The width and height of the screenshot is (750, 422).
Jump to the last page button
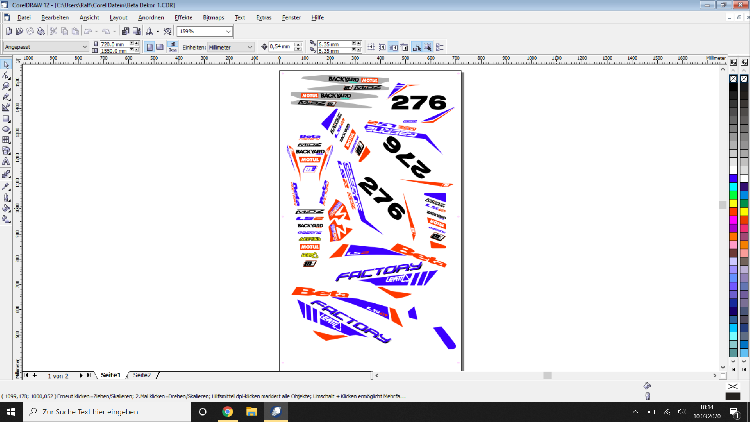click(88, 376)
